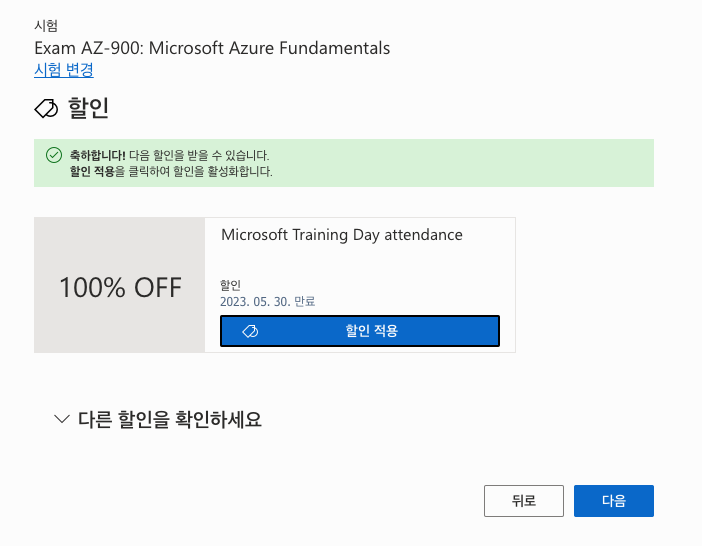
Task: Click the green checkmark circle icon
Action: pos(54,155)
